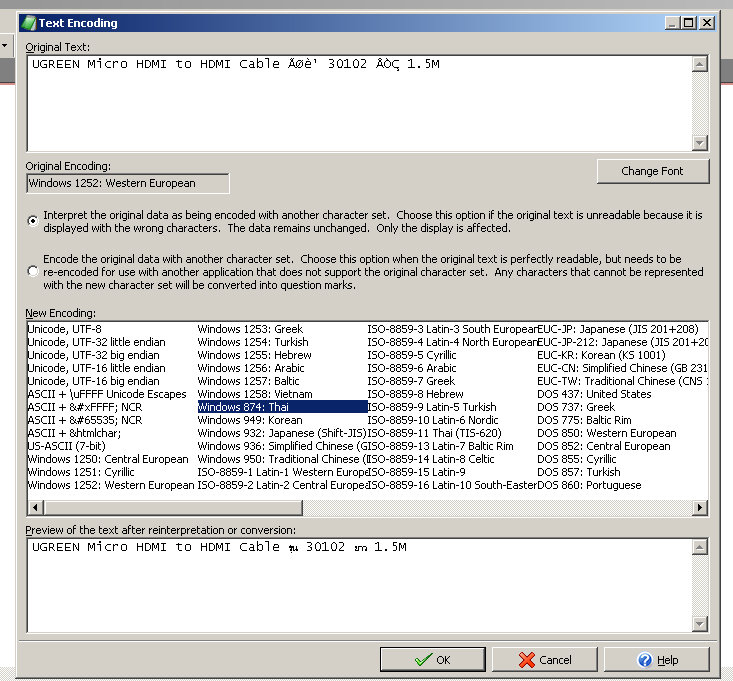This screenshot has width=733, height=681.
Task: Select 'ASCII + &htmlchar;' encoding
Action: coord(74,433)
